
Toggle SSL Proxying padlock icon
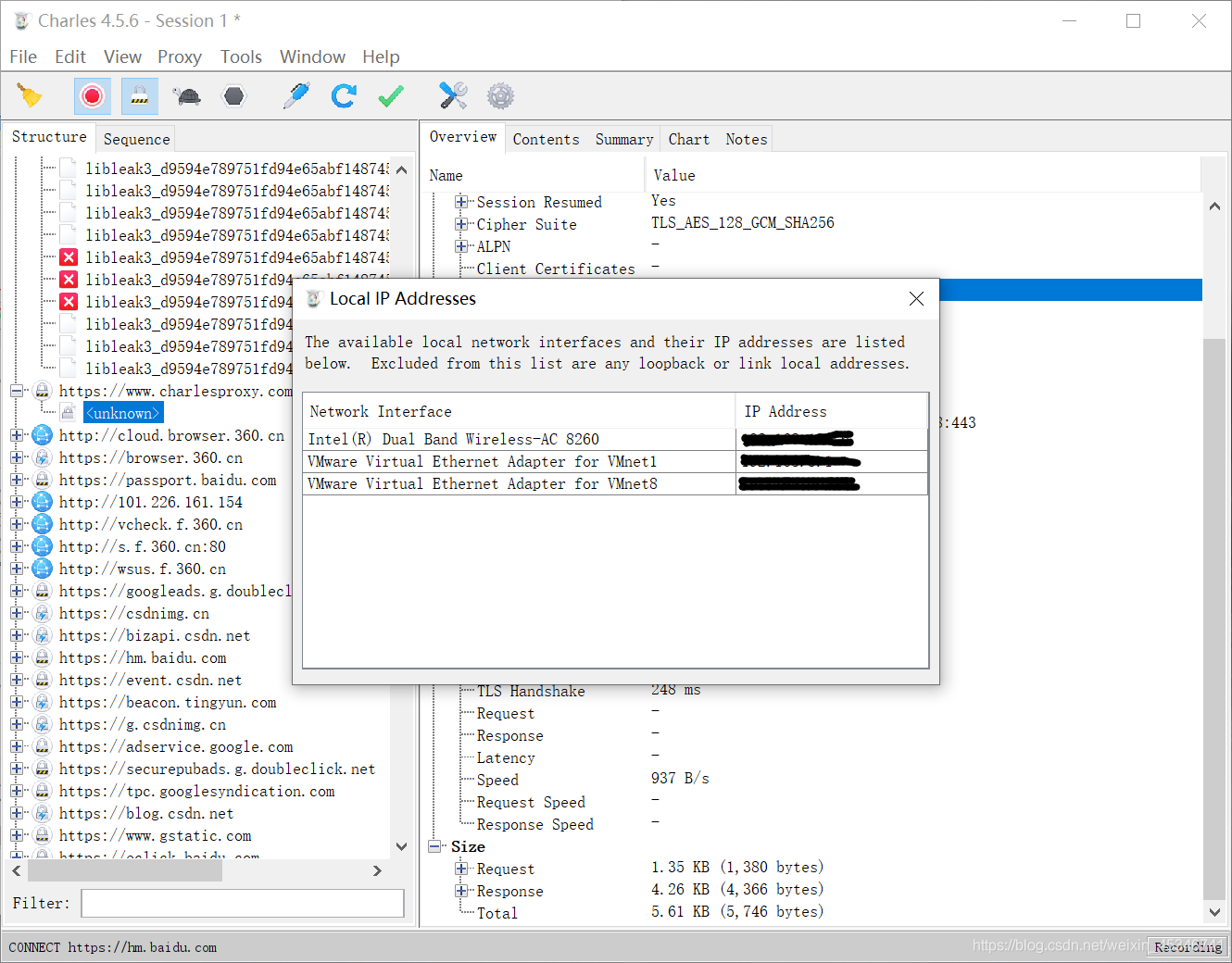point(139,95)
